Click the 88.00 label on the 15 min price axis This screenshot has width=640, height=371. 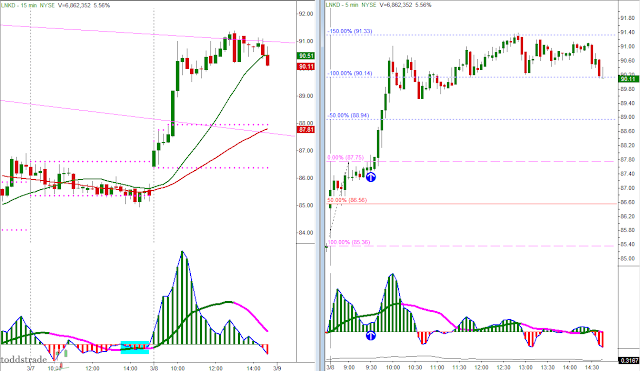(306, 123)
